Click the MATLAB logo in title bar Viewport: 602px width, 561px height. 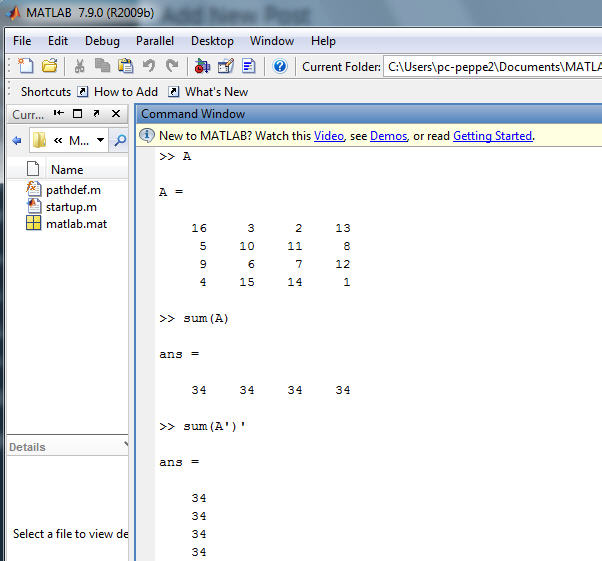point(14,13)
